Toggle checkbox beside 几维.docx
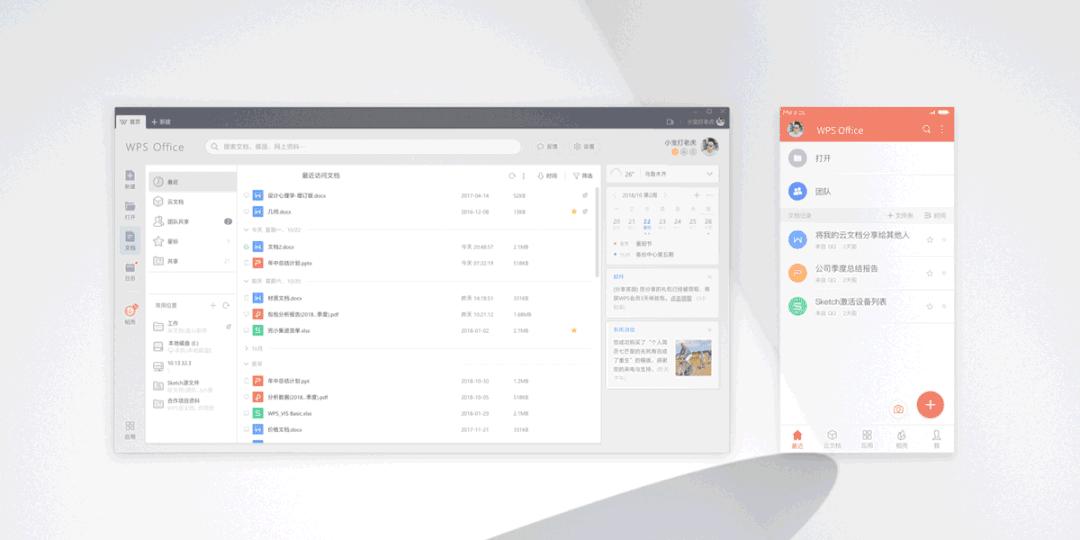 click(x=246, y=211)
